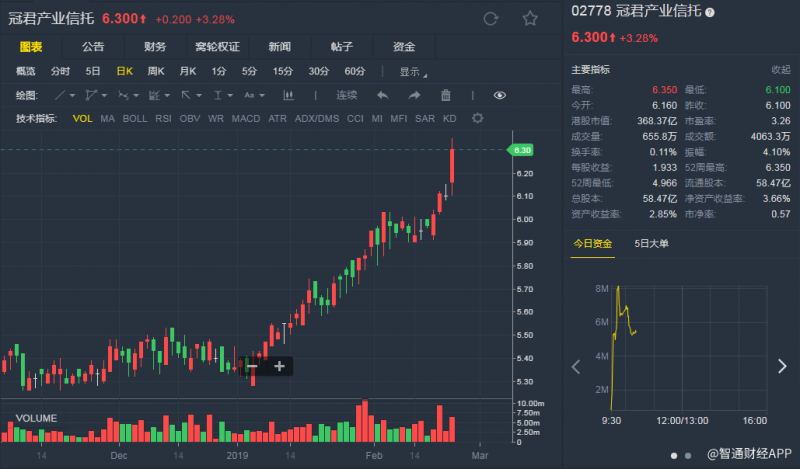Go to next panel with right arrow
The height and width of the screenshot is (469, 800).
782,366
